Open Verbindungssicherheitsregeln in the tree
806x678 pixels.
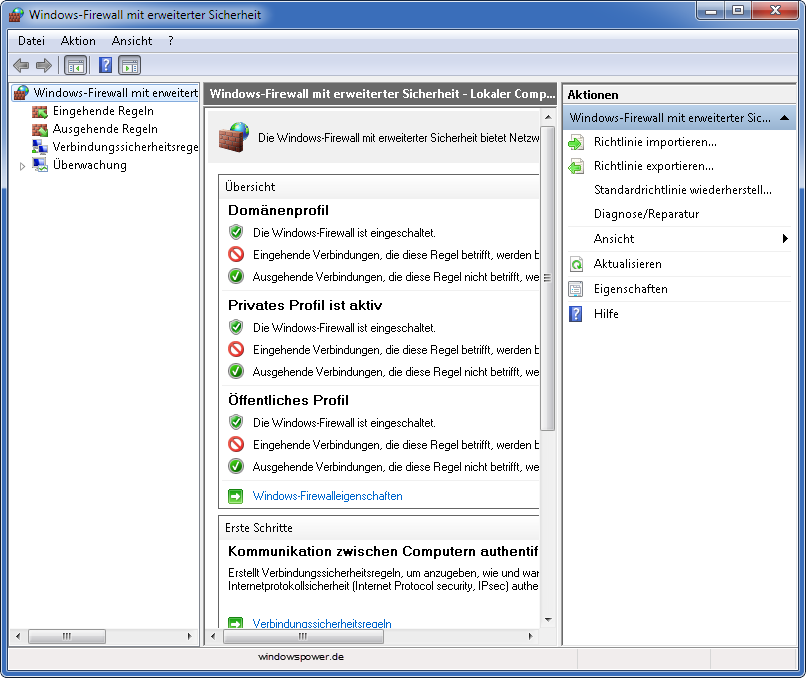[x=125, y=147]
